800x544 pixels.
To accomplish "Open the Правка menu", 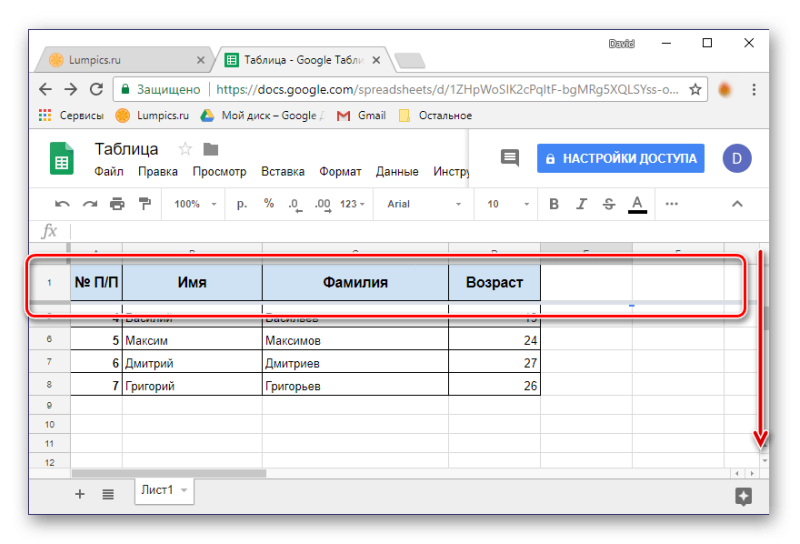I will tap(158, 172).
